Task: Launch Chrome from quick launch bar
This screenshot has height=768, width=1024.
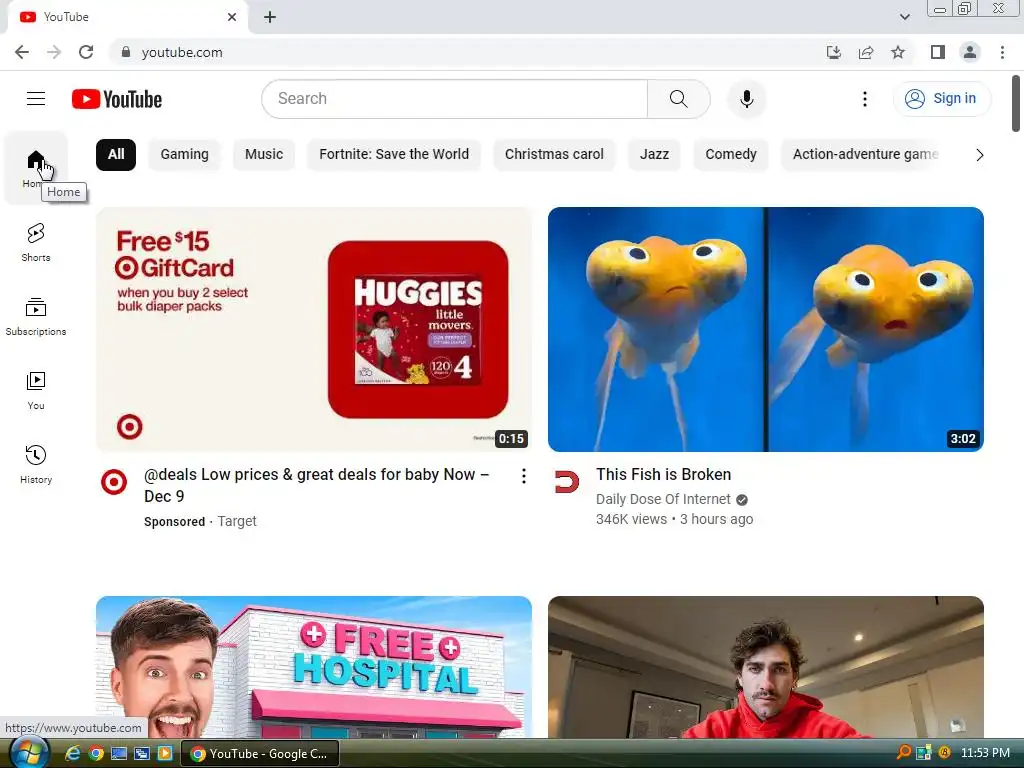Action: click(x=96, y=754)
